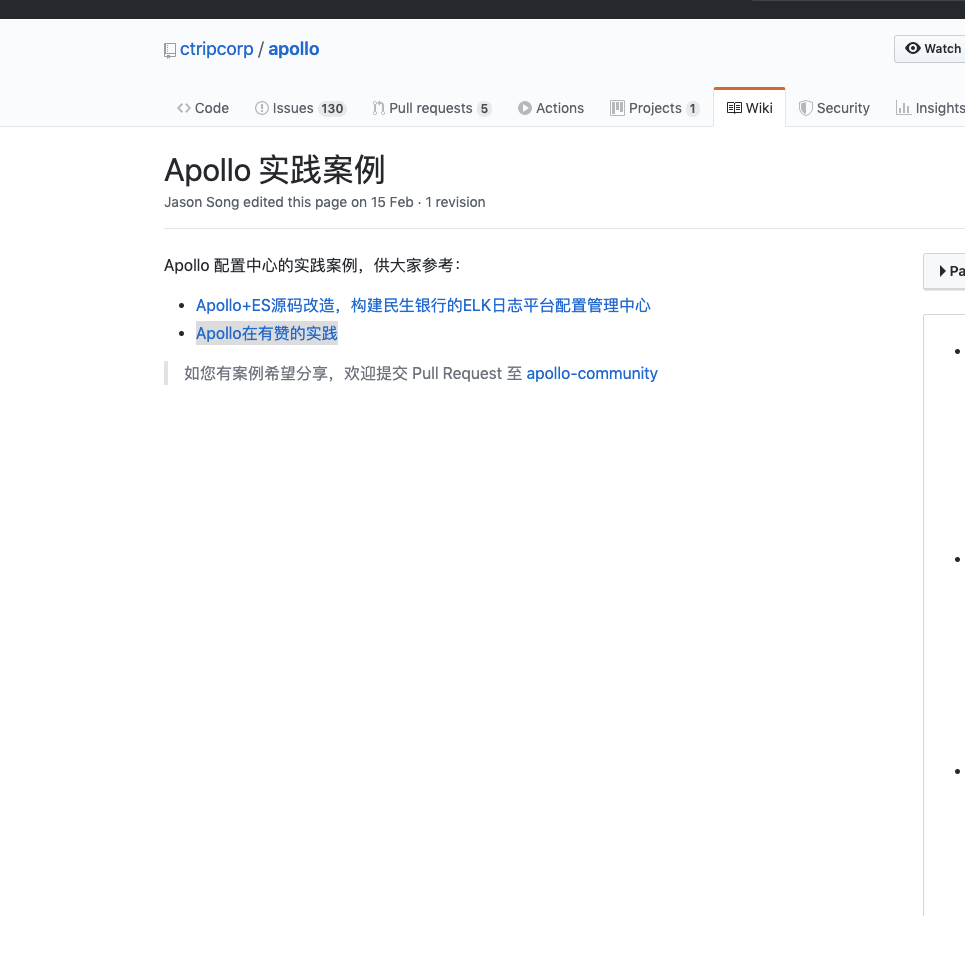View the 1 revision history link
The height and width of the screenshot is (965, 965).
[455, 202]
